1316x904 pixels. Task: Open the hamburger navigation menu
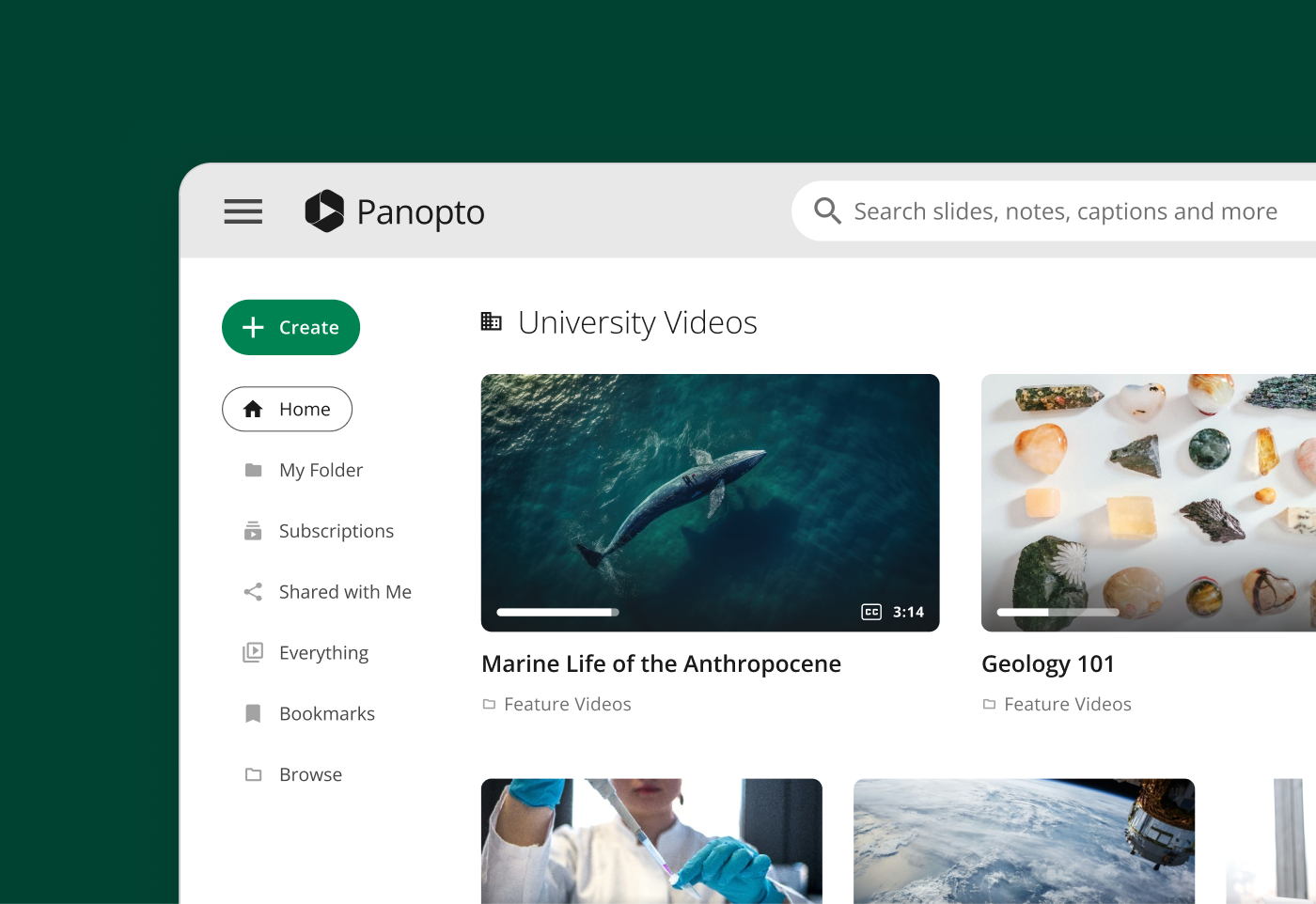coord(243,211)
